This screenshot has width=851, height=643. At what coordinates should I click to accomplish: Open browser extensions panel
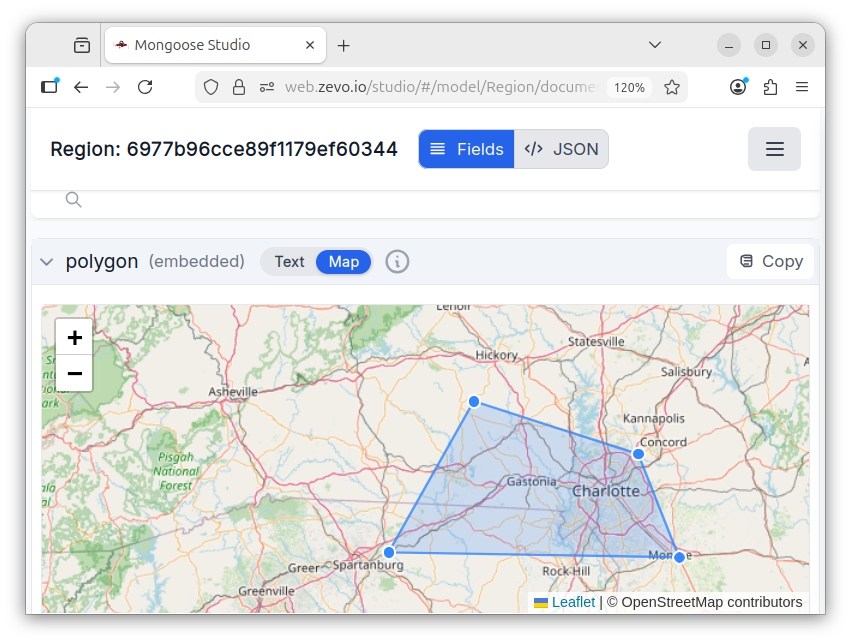[x=770, y=87]
